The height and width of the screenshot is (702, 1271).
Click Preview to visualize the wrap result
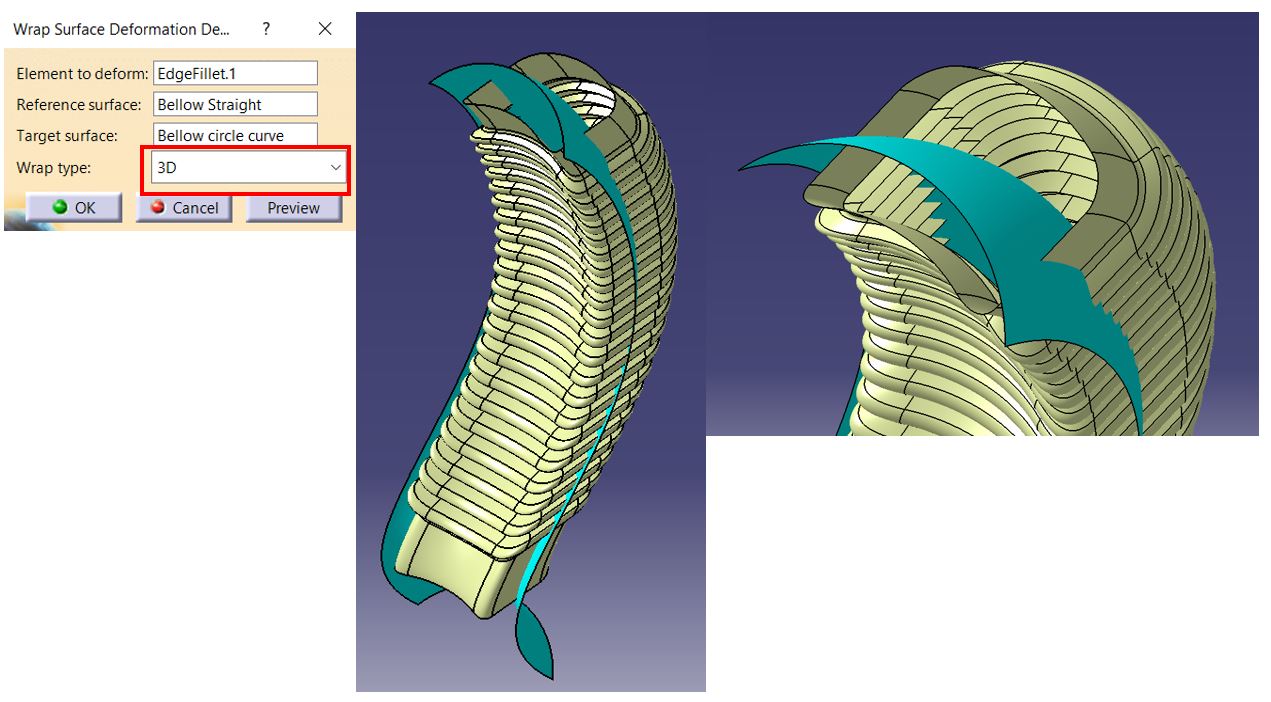coord(293,208)
